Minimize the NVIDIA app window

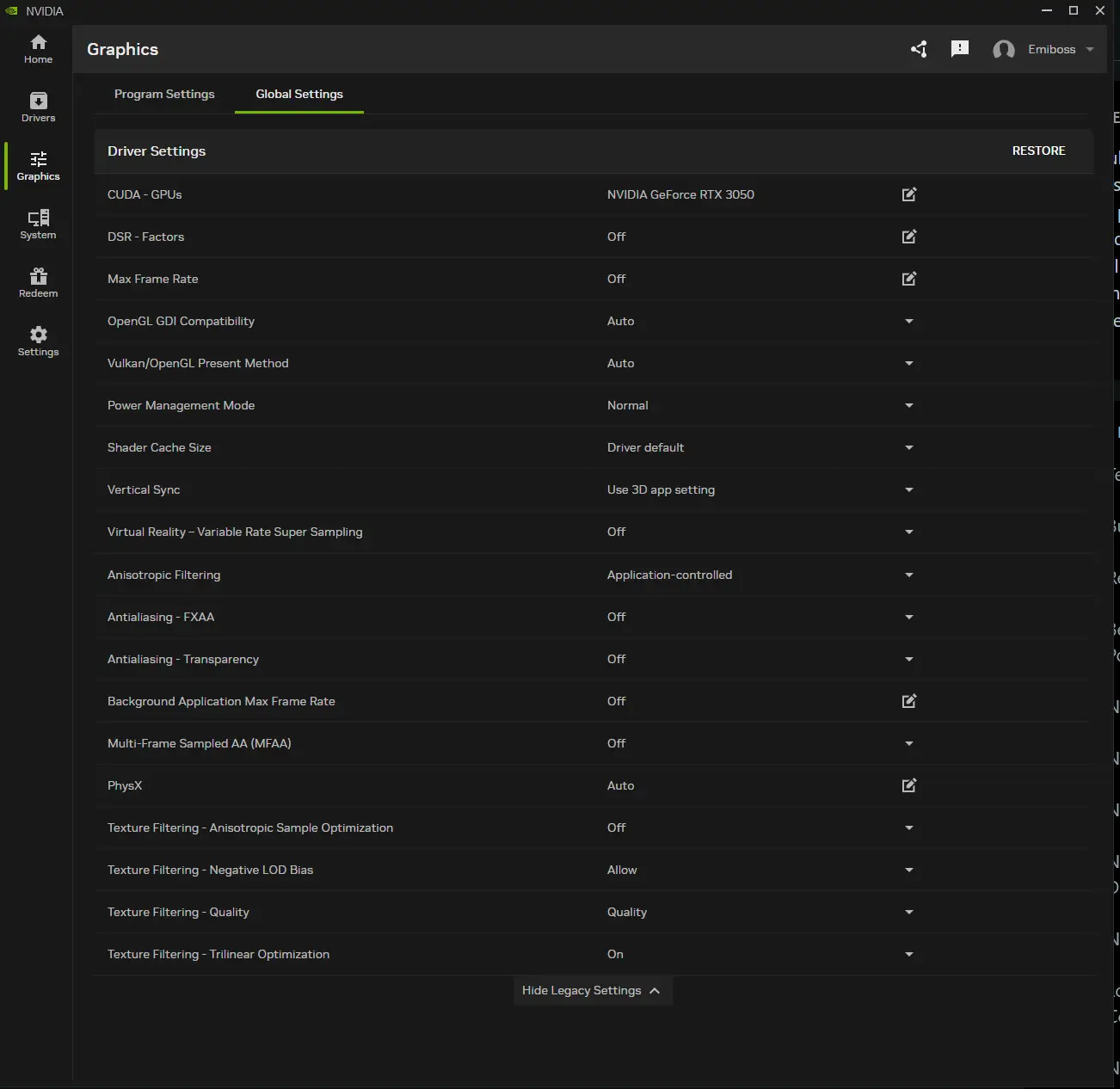pos(1047,10)
